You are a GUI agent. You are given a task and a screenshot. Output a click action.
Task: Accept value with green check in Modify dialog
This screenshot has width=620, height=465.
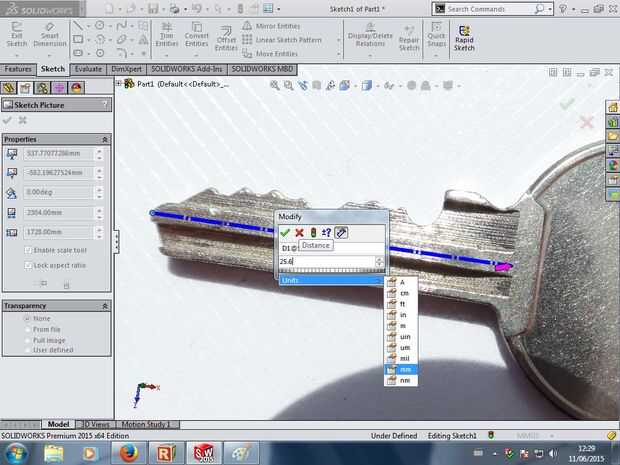tap(285, 232)
